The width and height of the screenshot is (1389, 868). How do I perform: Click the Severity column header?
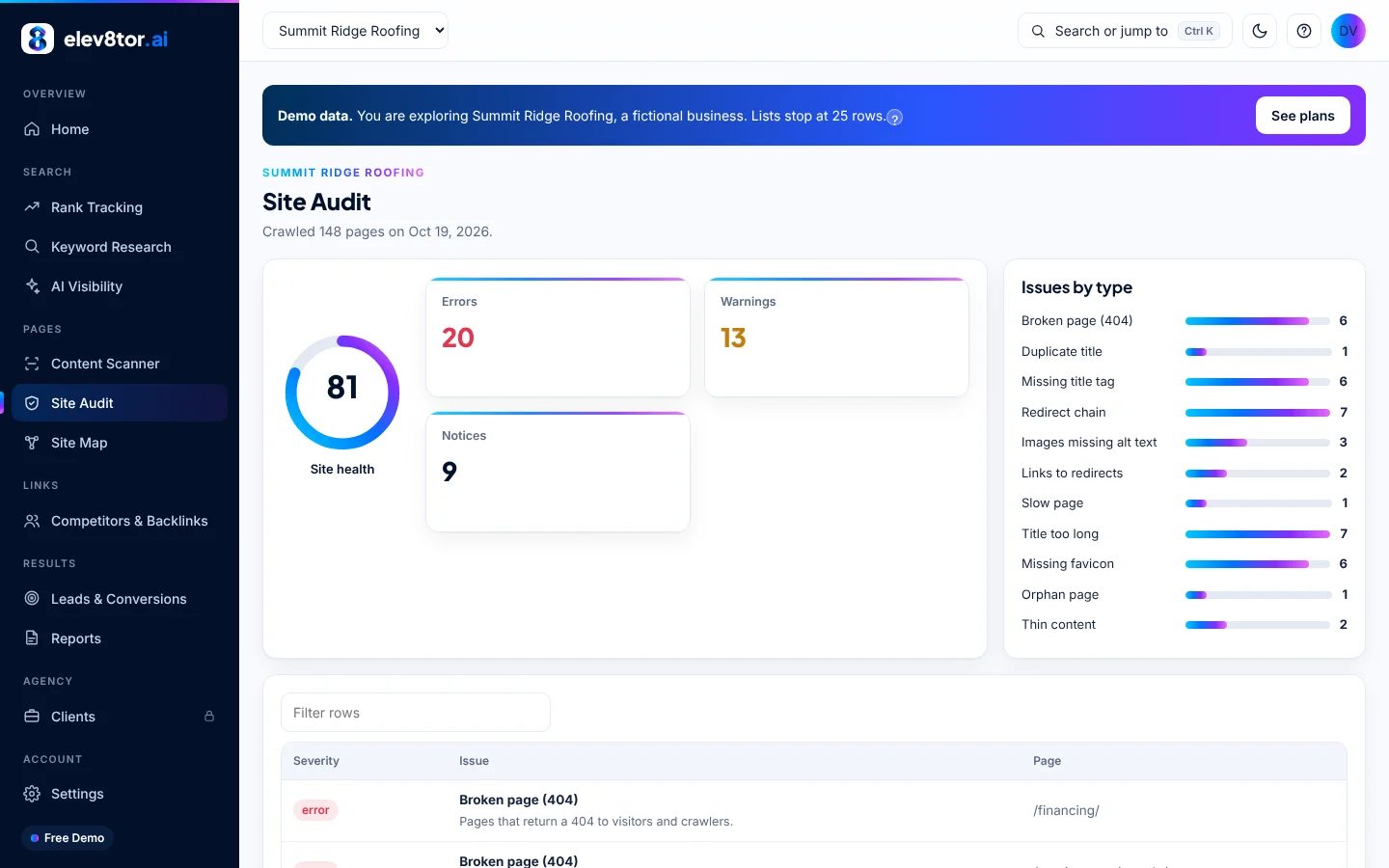pyautogui.click(x=316, y=761)
